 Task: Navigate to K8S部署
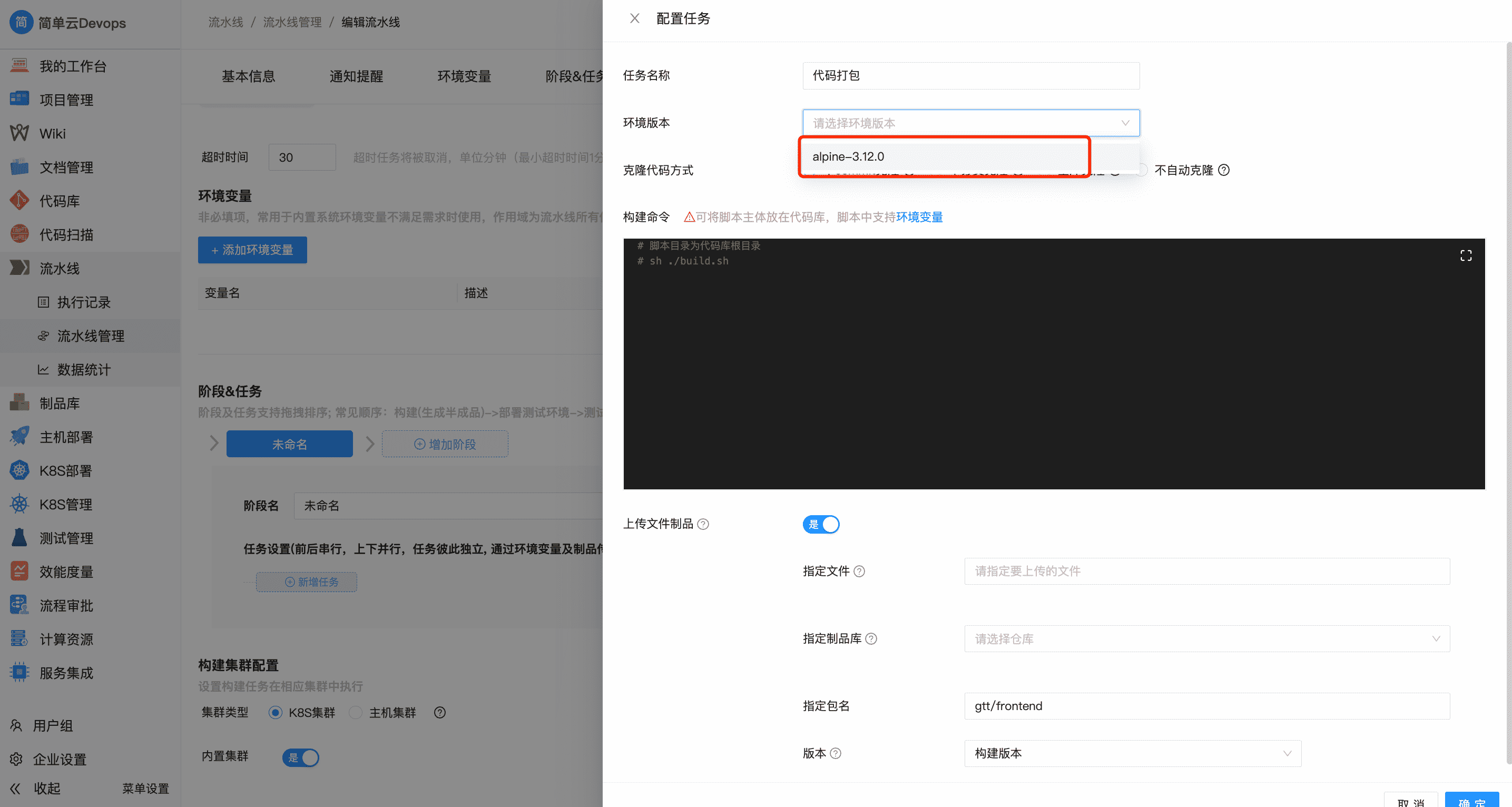pyautogui.click(x=65, y=470)
